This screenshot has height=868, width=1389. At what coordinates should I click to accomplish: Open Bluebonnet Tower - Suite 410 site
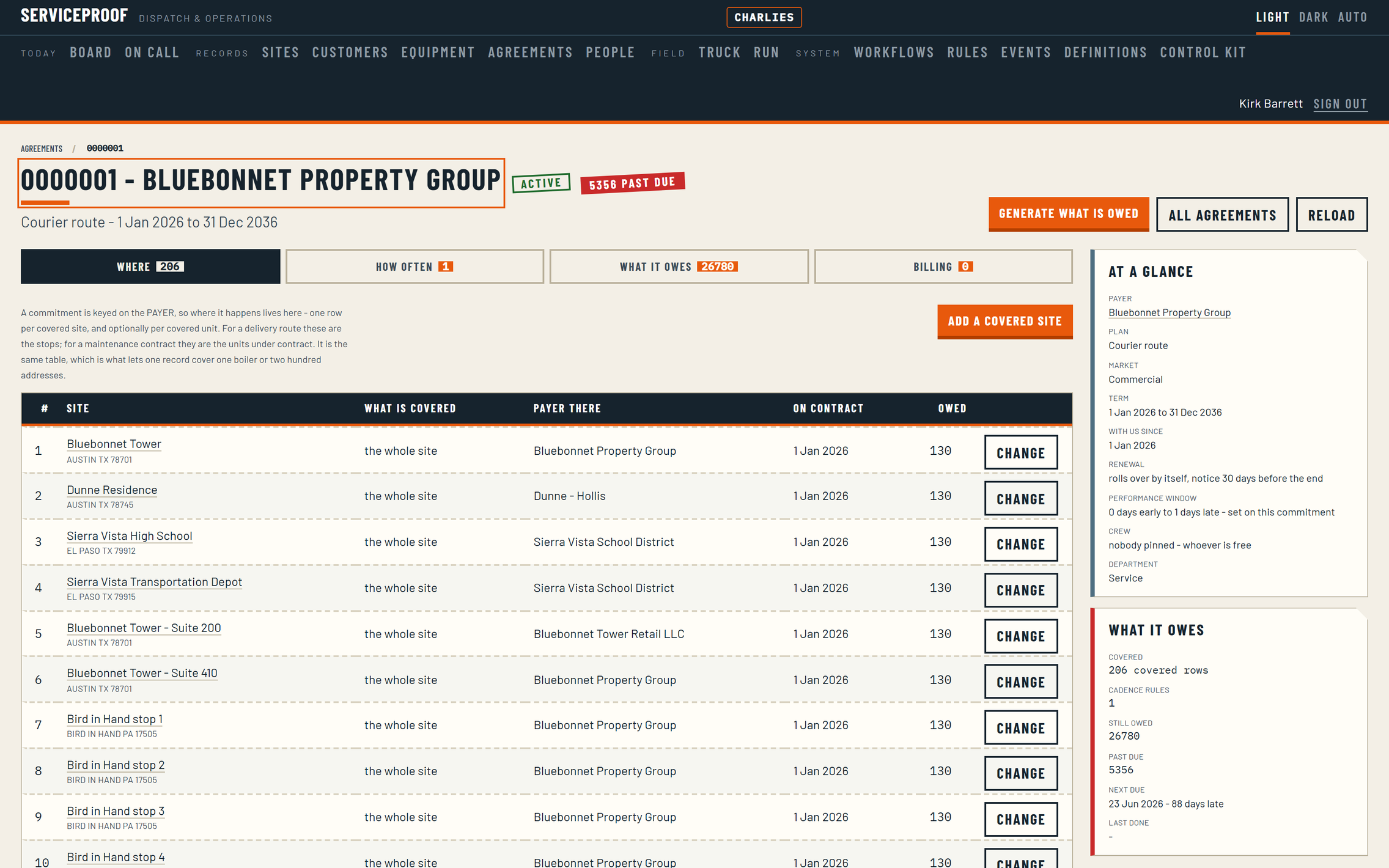pos(142,673)
